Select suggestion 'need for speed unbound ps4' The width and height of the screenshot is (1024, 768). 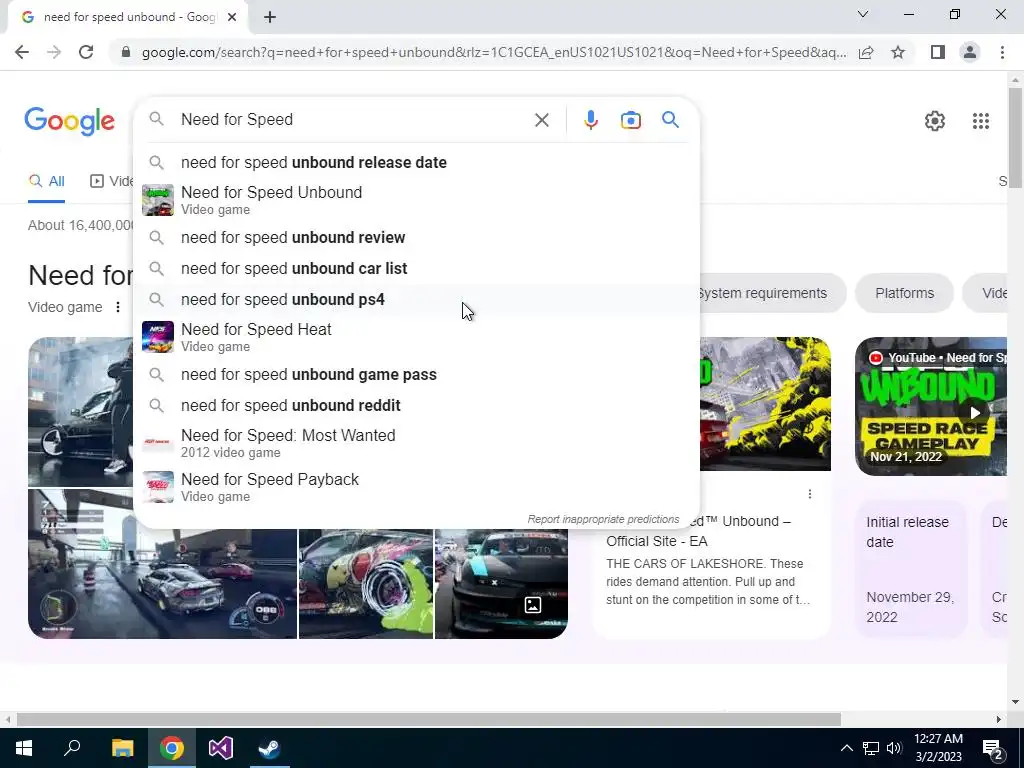point(417,300)
